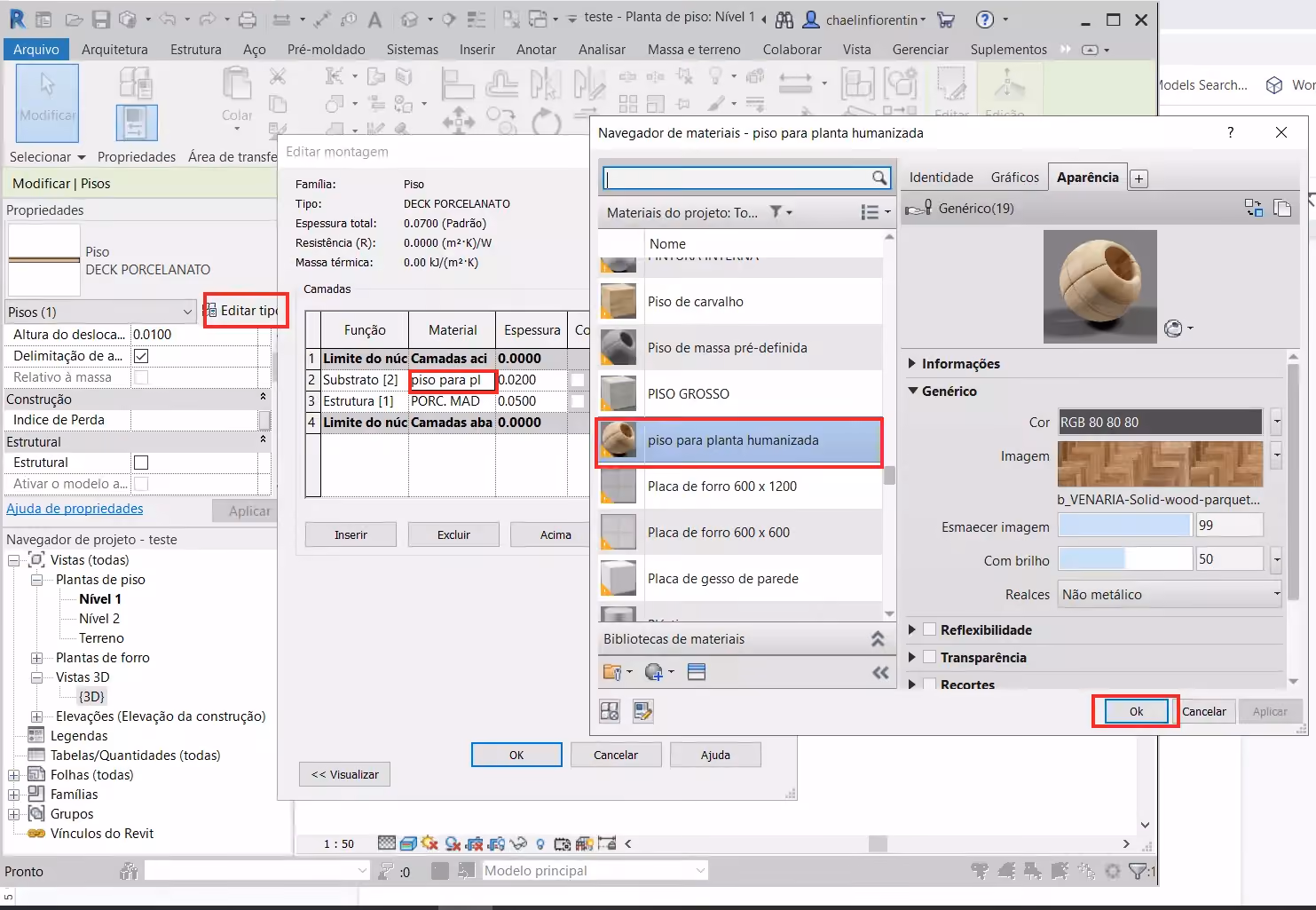Click the search magnifier in material browser
This screenshot has height=910, width=1316.
pos(879,178)
